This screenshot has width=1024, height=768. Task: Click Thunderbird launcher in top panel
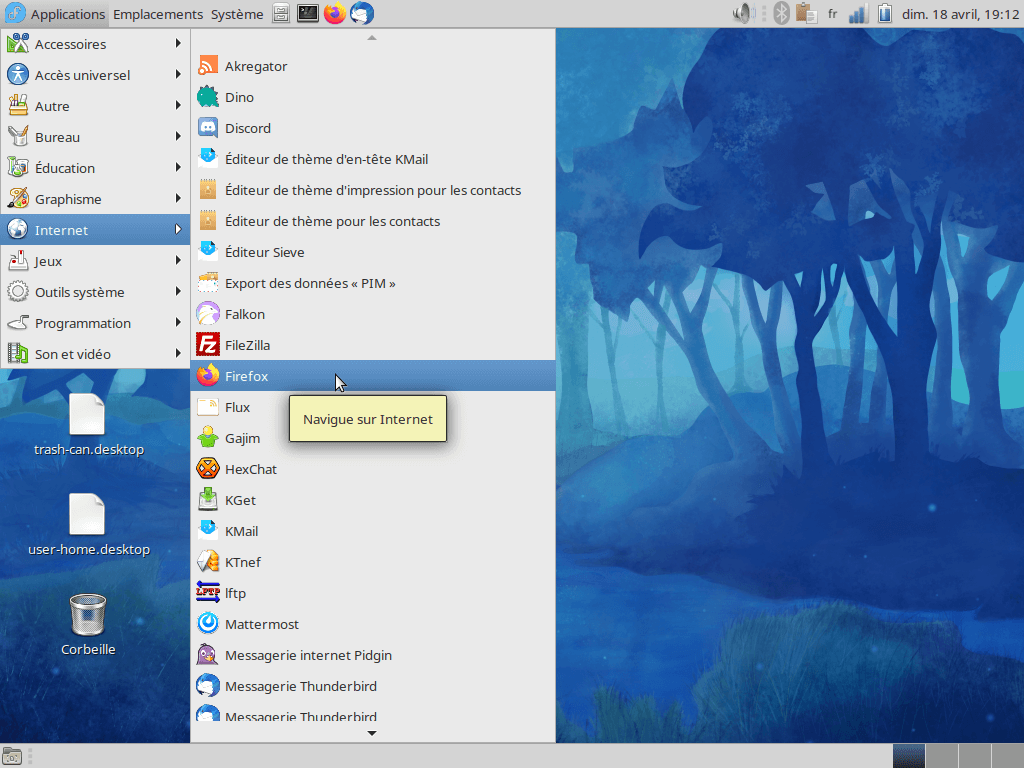362,14
